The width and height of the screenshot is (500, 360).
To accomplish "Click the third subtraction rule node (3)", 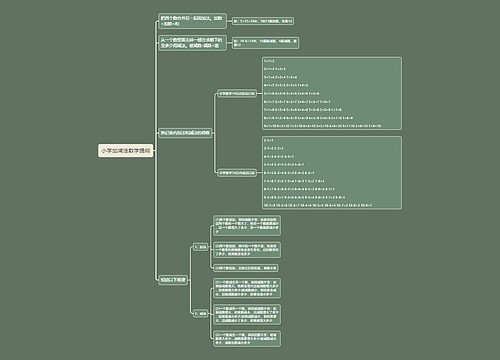I will coord(247,339).
